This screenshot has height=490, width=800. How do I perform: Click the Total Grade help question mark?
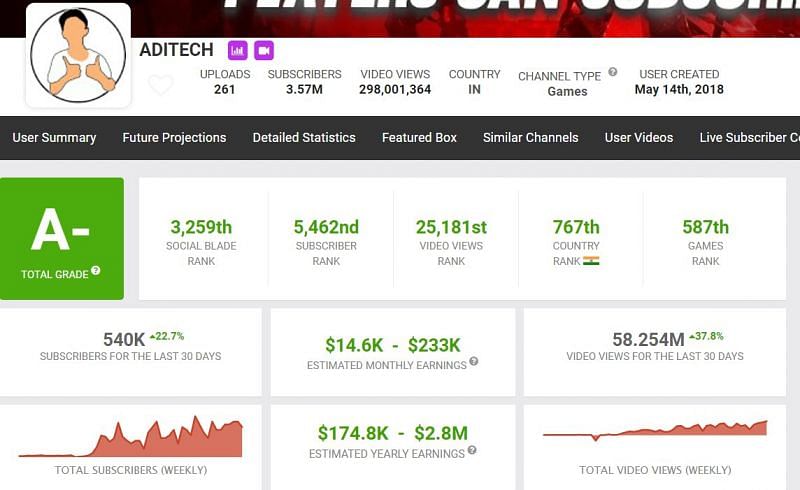(96, 271)
